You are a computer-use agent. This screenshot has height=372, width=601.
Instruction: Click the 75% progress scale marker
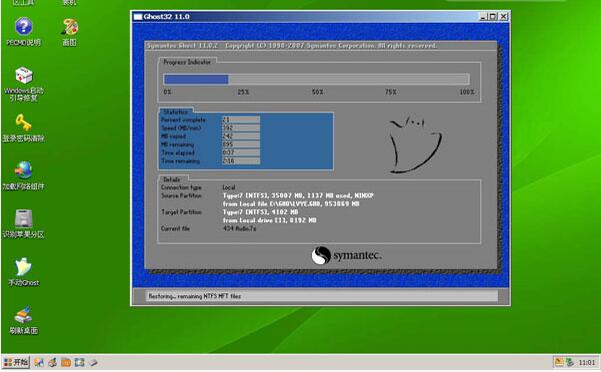[391, 92]
